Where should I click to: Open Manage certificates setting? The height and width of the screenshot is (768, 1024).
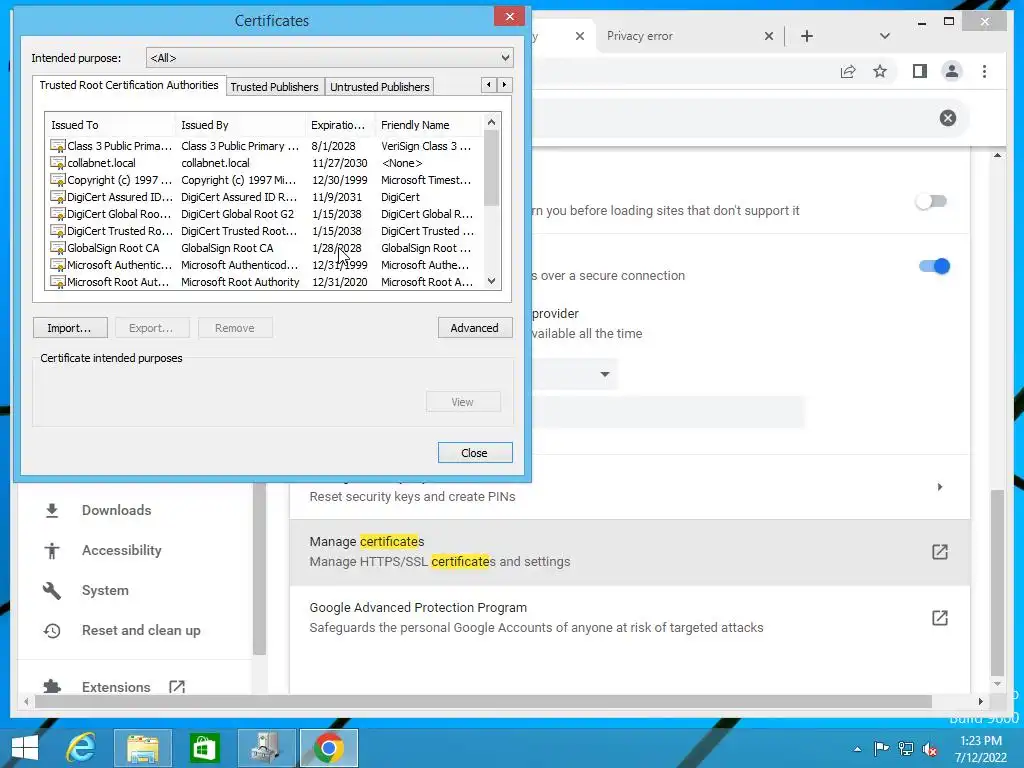(x=630, y=552)
